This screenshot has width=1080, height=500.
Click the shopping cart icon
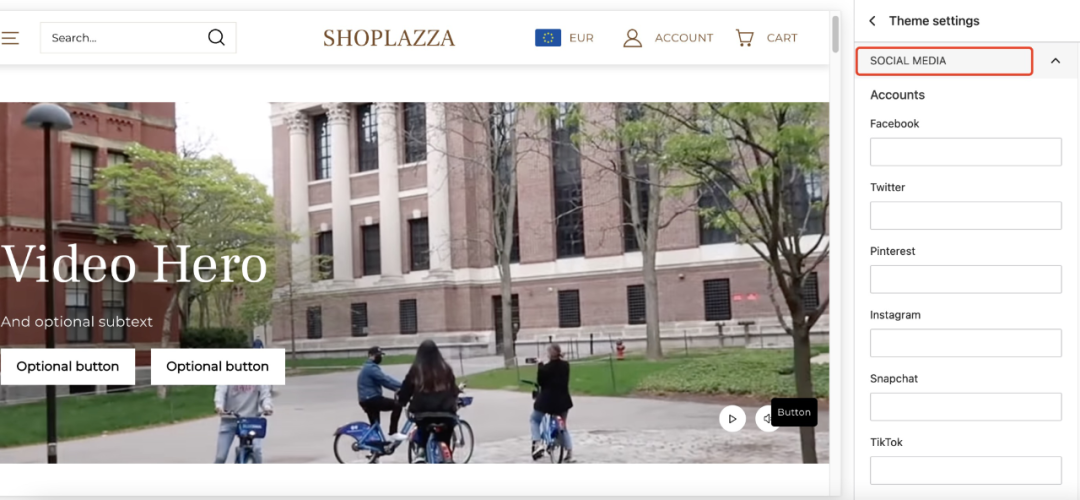(x=744, y=37)
